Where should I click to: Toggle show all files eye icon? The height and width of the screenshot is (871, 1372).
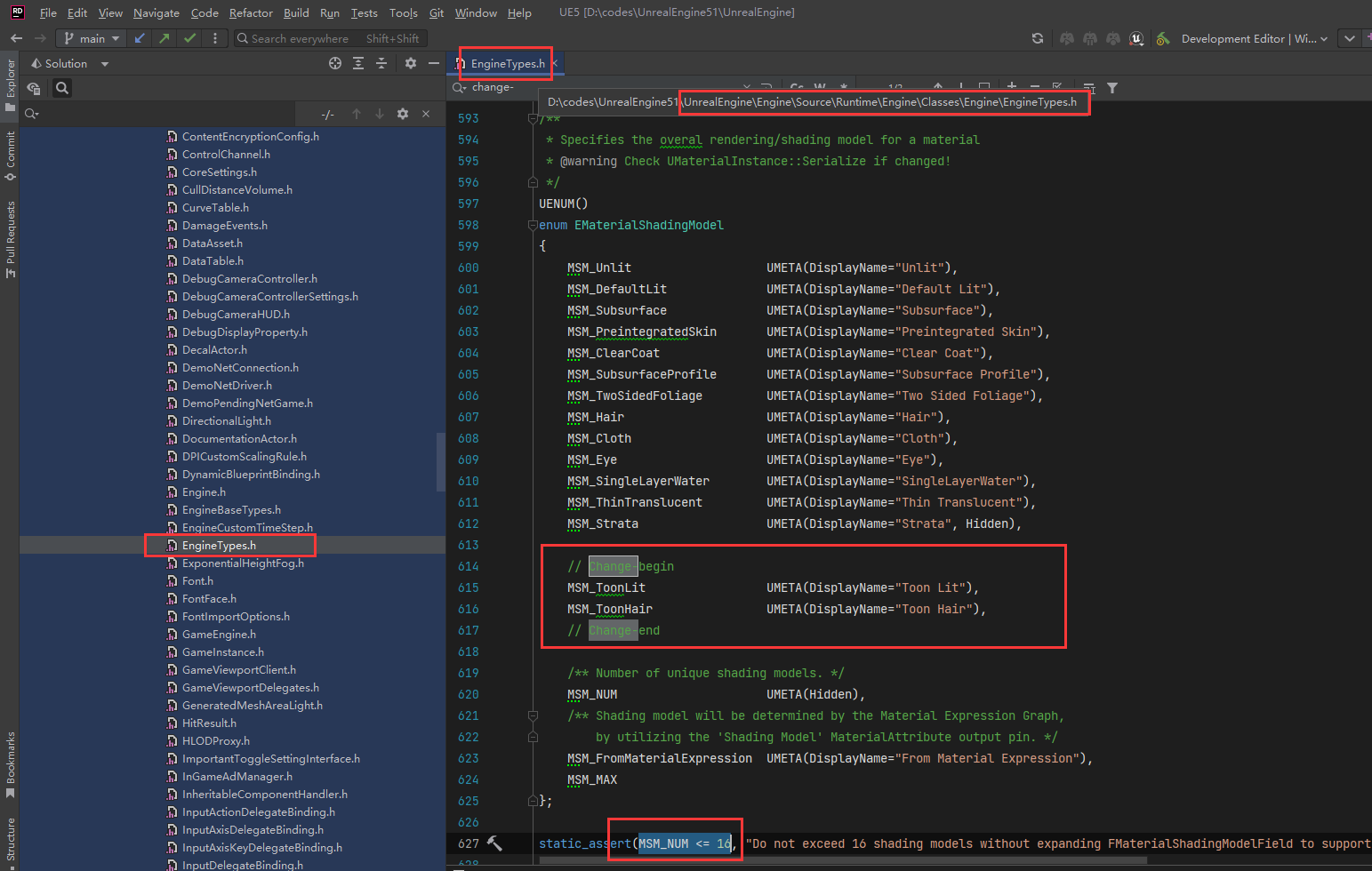(34, 88)
